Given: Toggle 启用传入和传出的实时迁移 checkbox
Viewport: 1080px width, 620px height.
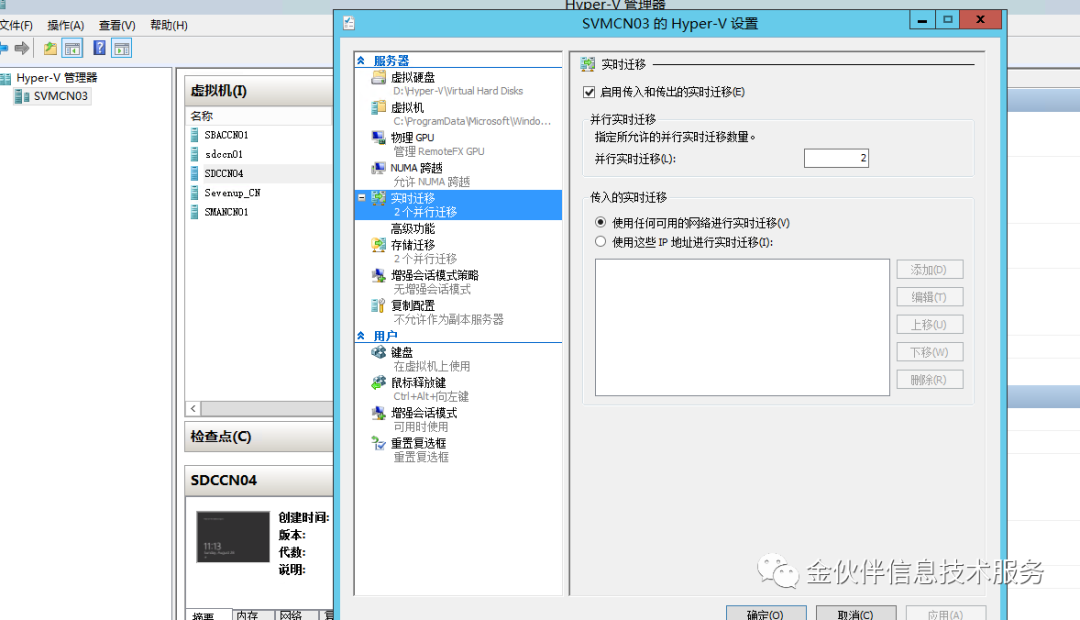Looking at the screenshot, I should [x=589, y=92].
